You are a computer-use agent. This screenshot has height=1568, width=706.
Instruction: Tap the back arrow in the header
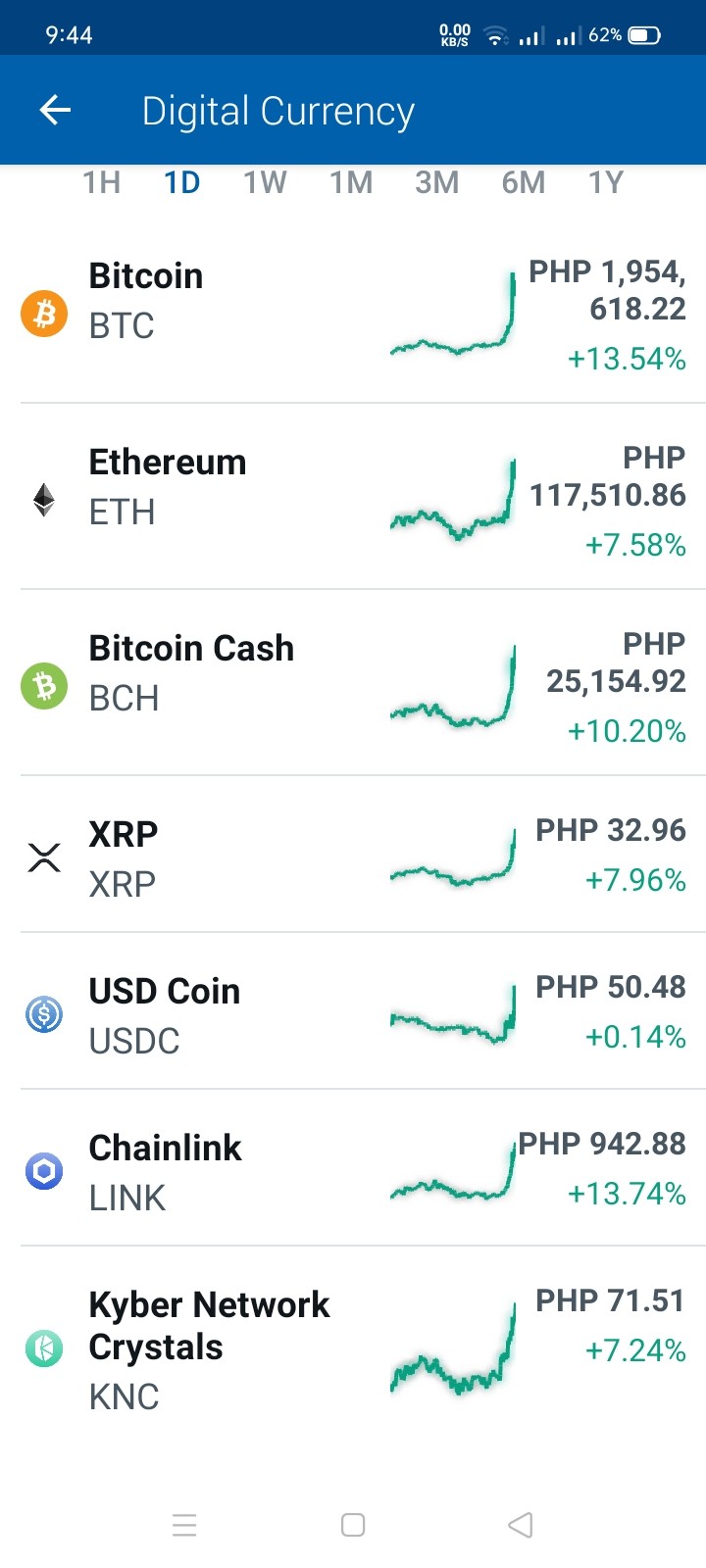(55, 110)
